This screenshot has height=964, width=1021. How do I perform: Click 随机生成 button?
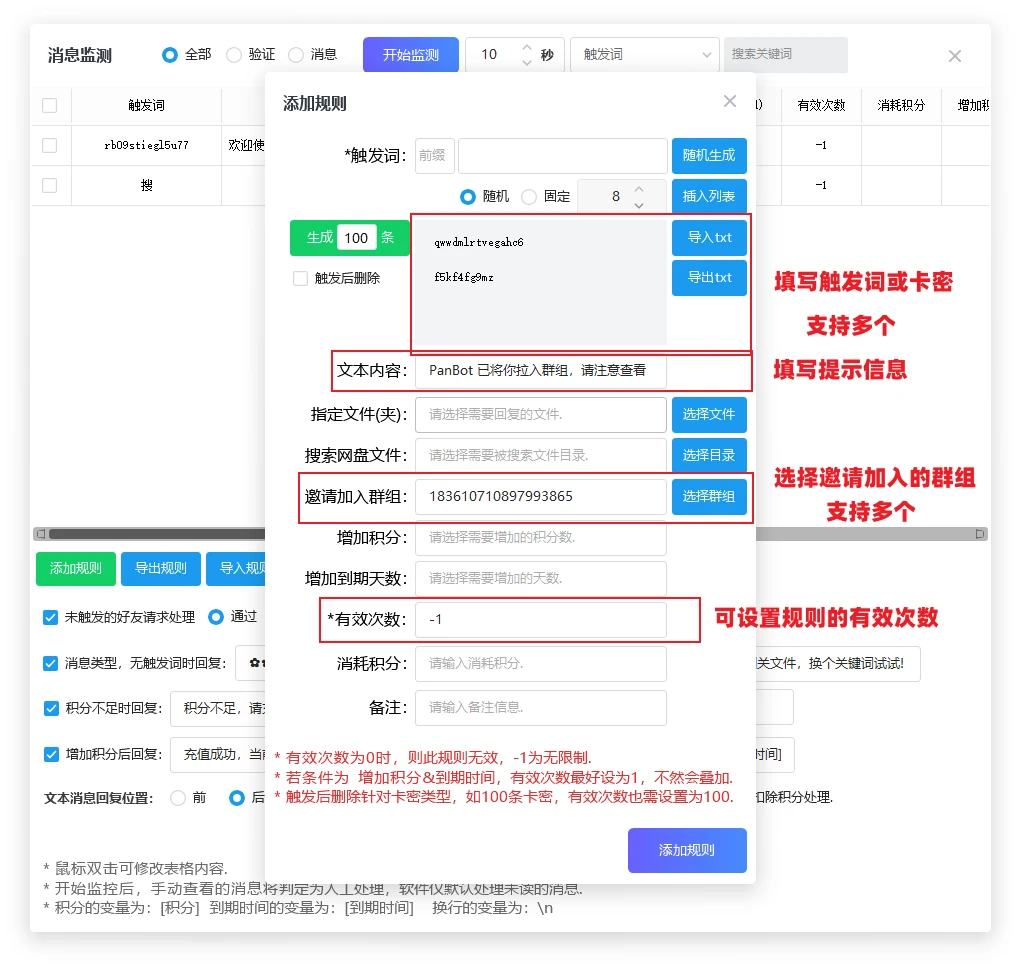coord(709,156)
